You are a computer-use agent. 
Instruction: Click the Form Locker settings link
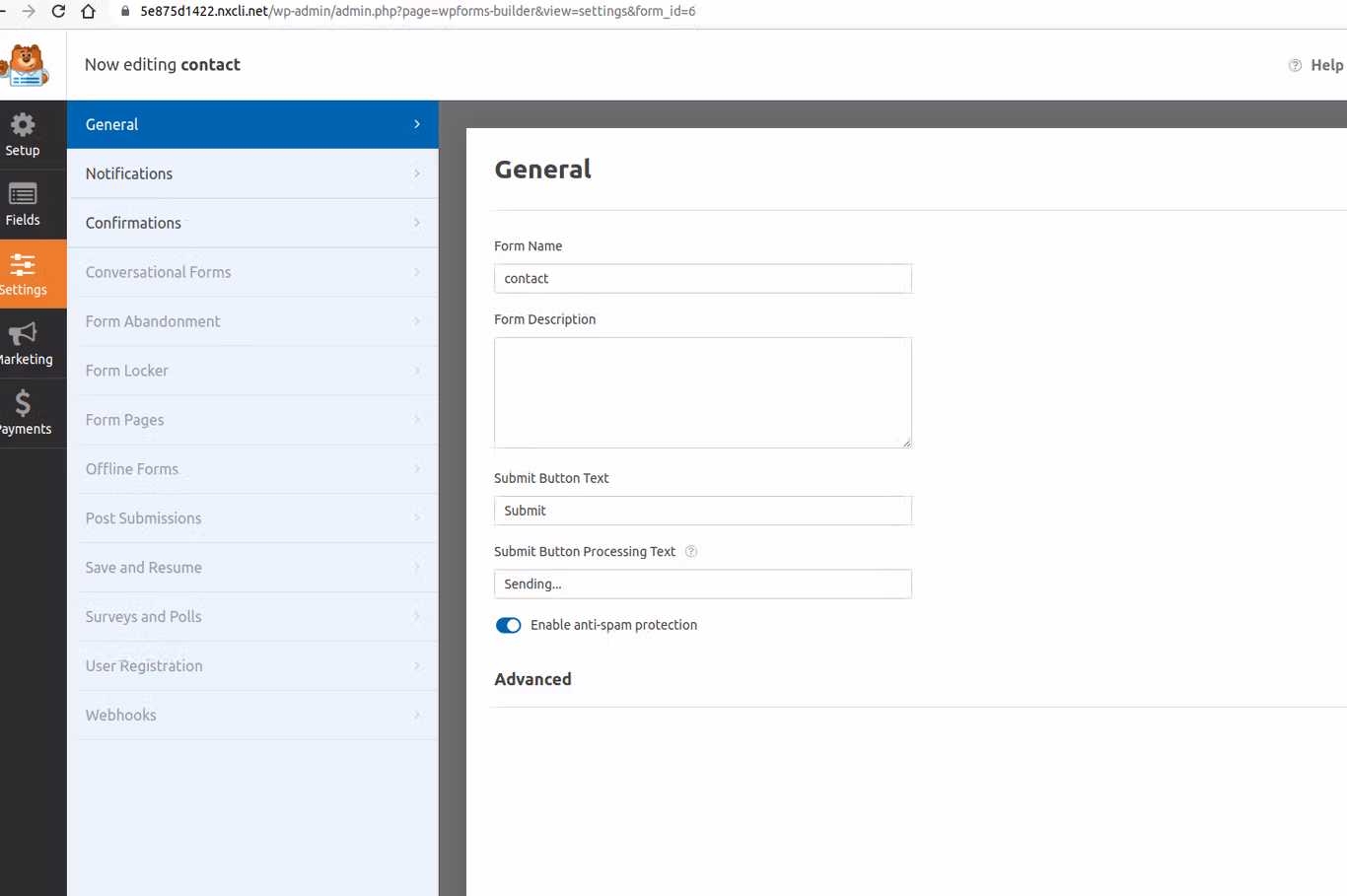pos(252,371)
